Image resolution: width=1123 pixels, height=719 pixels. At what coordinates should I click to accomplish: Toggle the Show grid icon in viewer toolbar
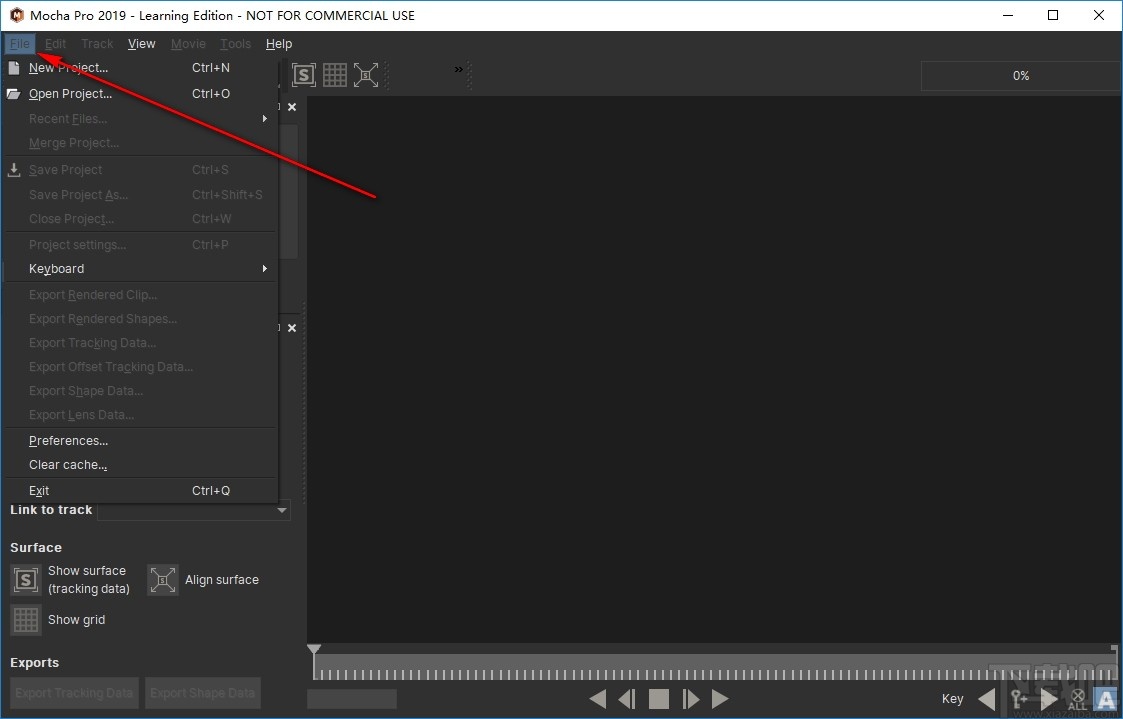pos(335,75)
